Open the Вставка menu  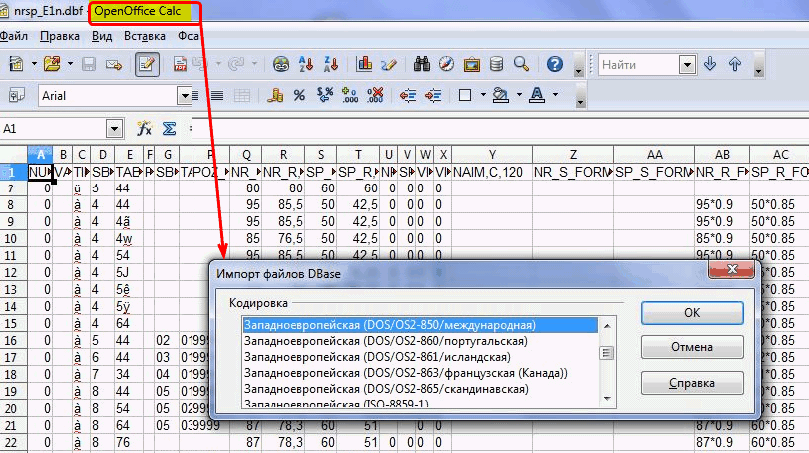145,35
